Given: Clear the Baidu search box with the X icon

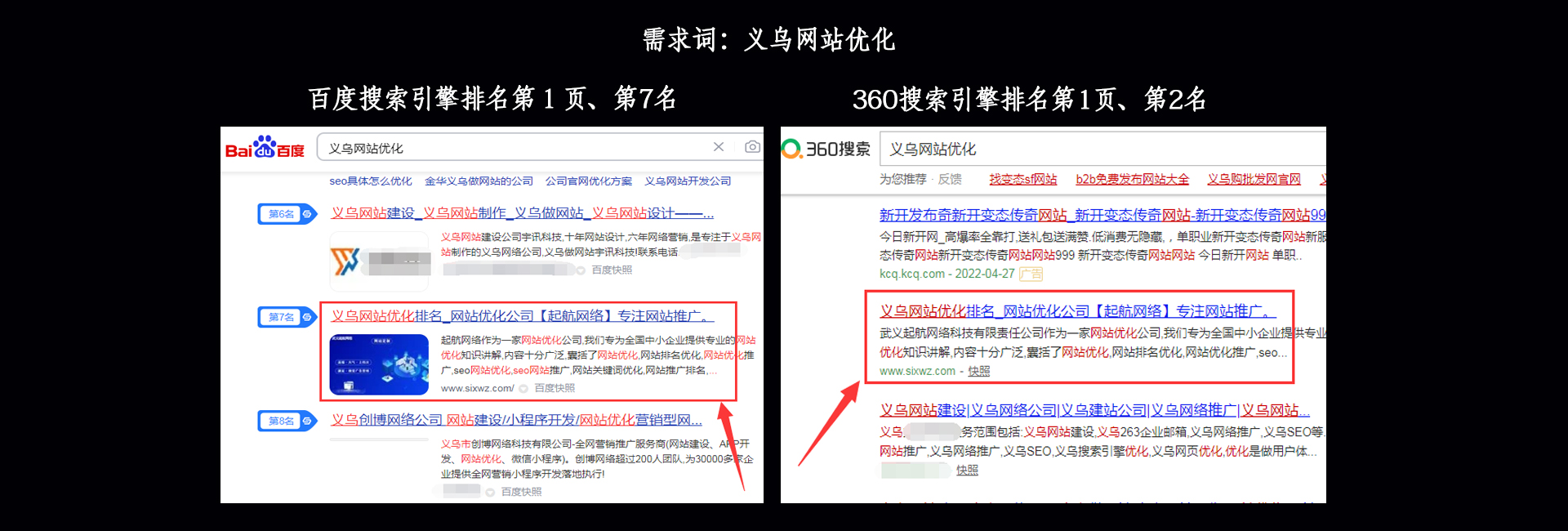Looking at the screenshot, I should (x=719, y=147).
